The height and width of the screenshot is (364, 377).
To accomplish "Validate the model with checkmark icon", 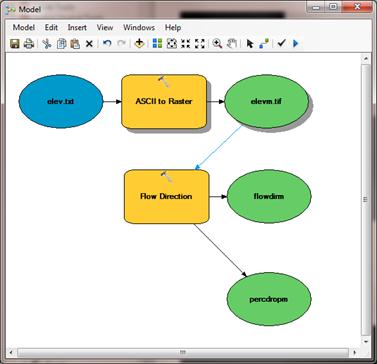I will pyautogui.click(x=281, y=43).
